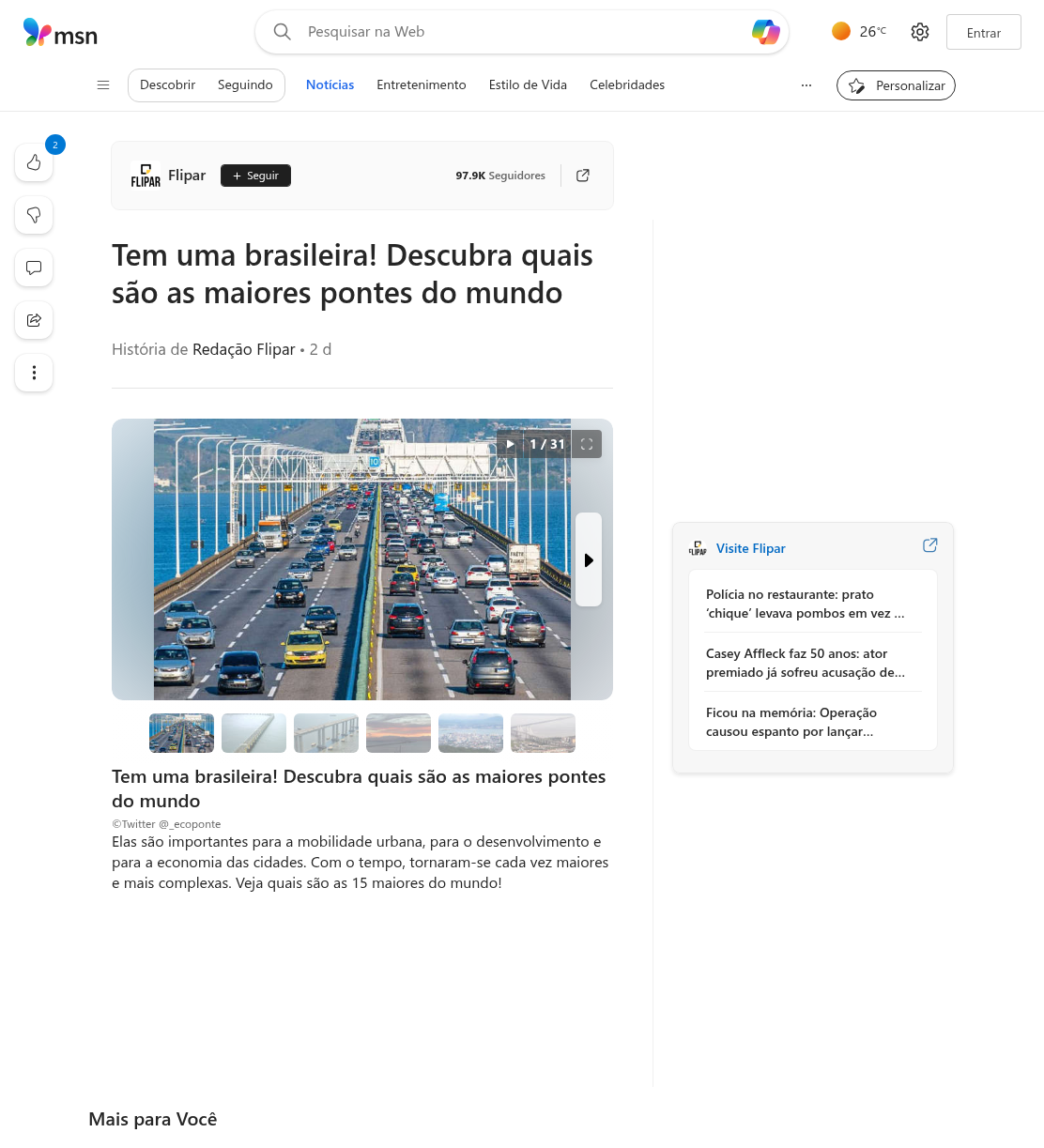Play the slideshow autoplay control

510,444
